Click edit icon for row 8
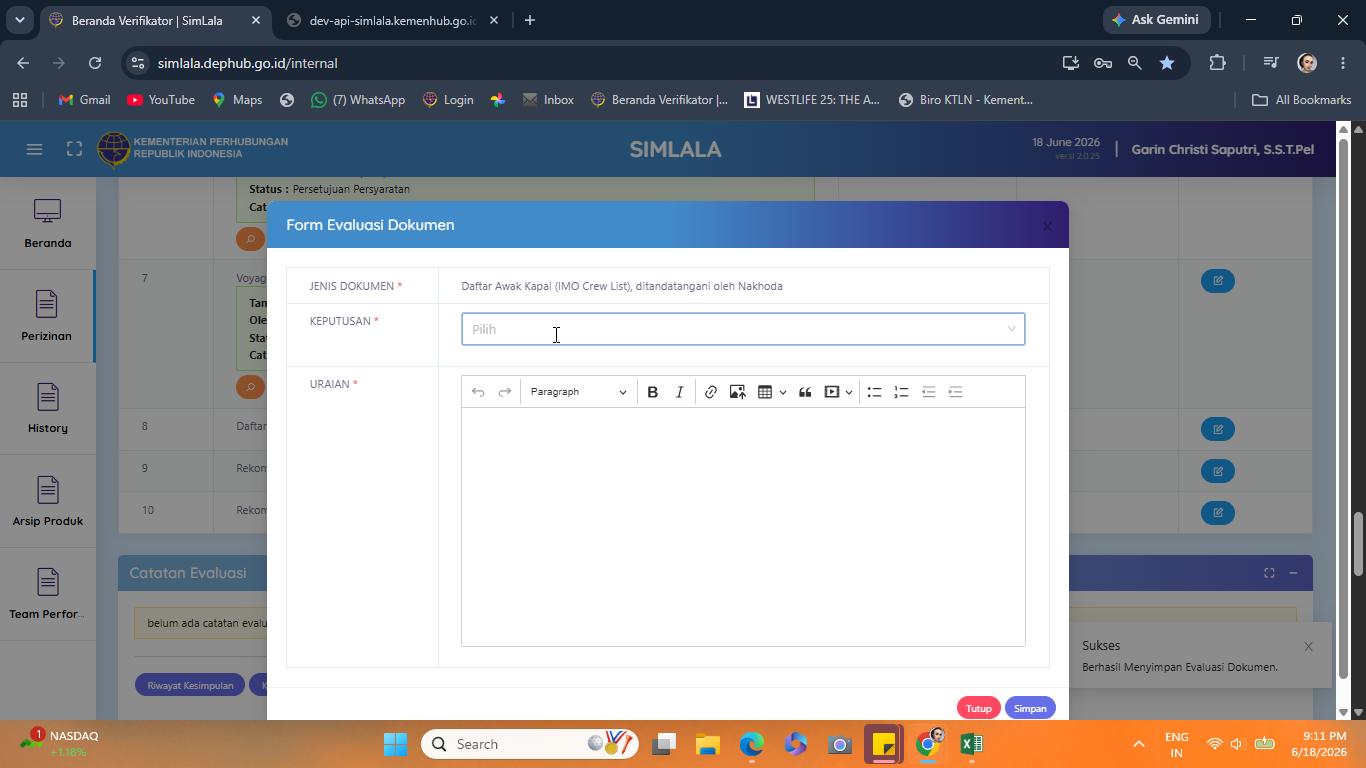The width and height of the screenshot is (1366, 768). [1218, 429]
